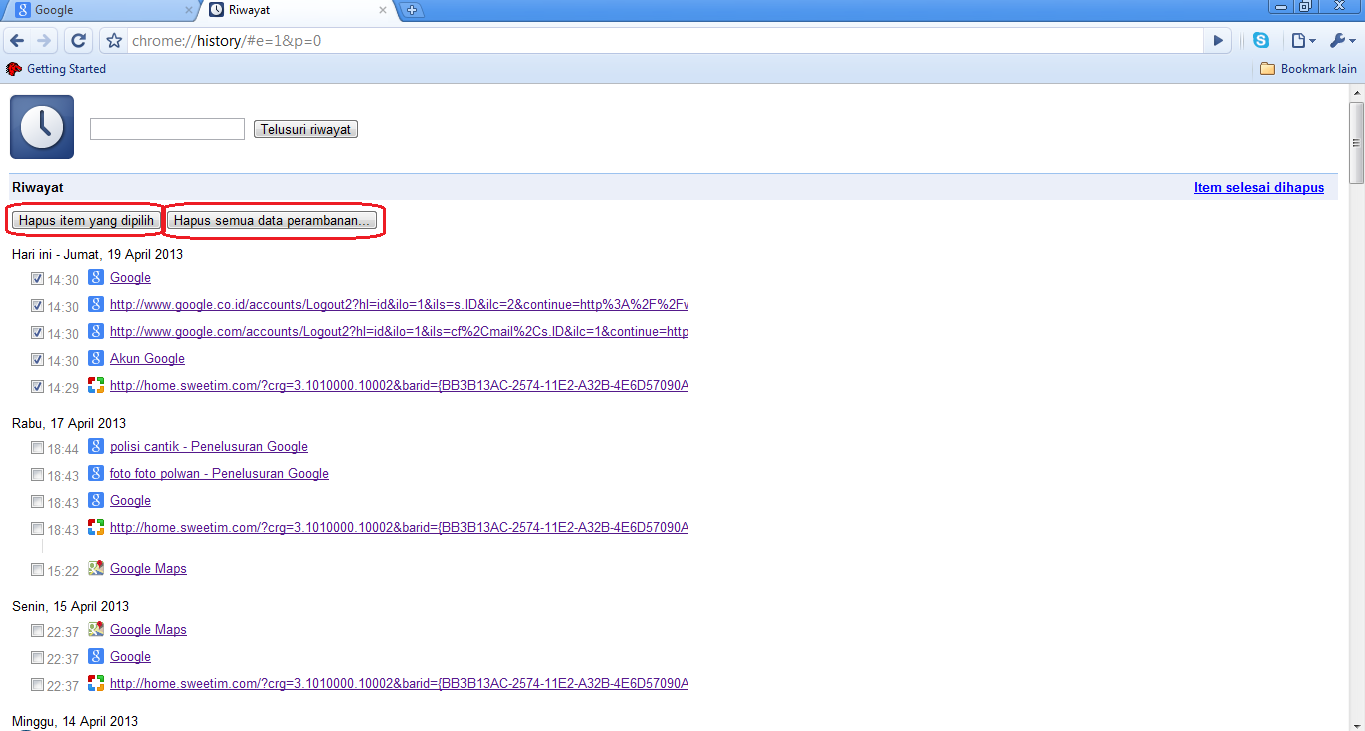Open the Google Maps link at 15:22
The width and height of the screenshot is (1365, 731).
point(148,568)
